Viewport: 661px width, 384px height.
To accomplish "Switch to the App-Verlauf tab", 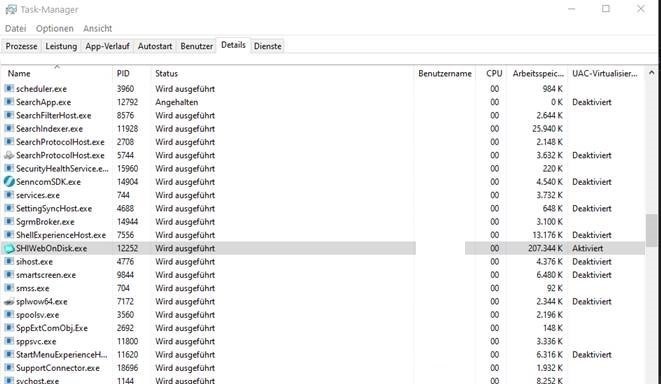I will (107, 46).
